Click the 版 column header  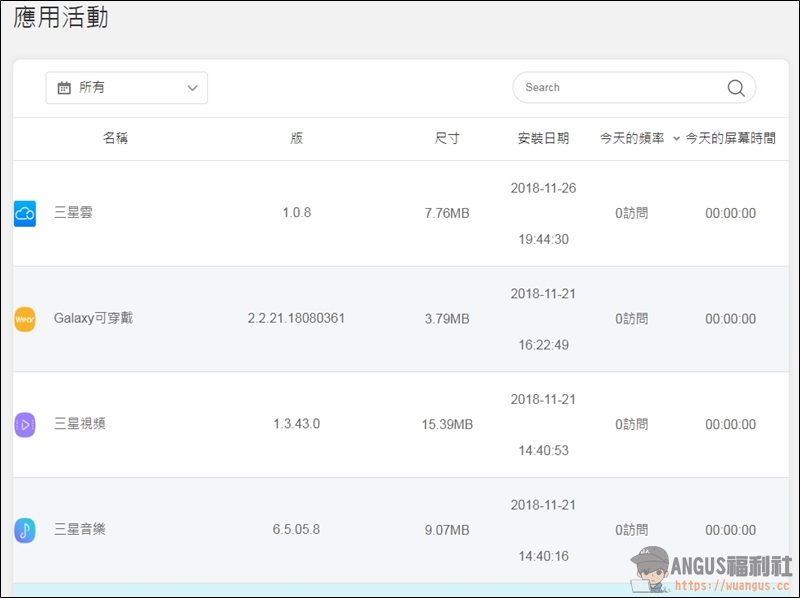tap(297, 139)
